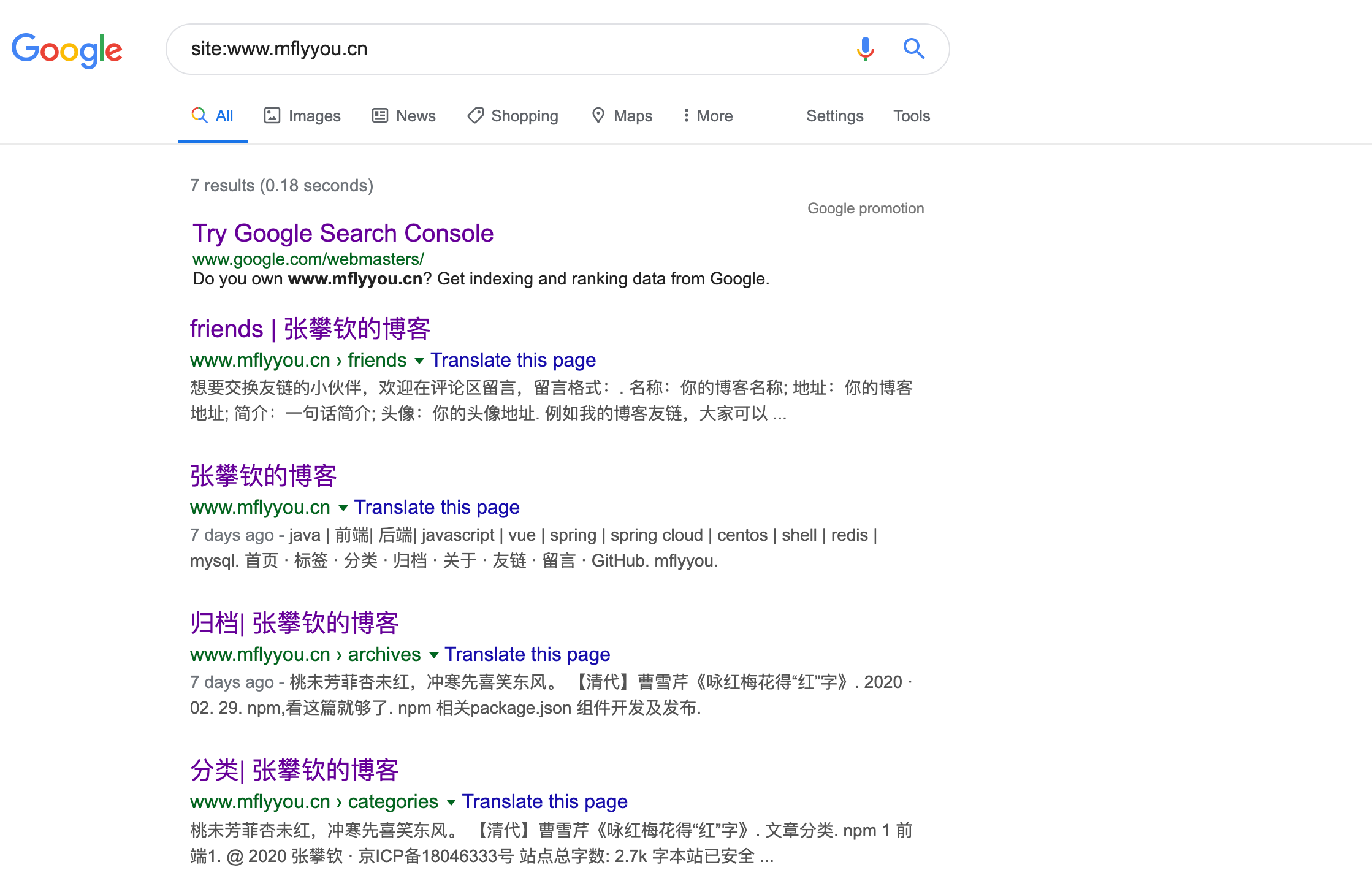Open the Images tab

click(x=302, y=116)
